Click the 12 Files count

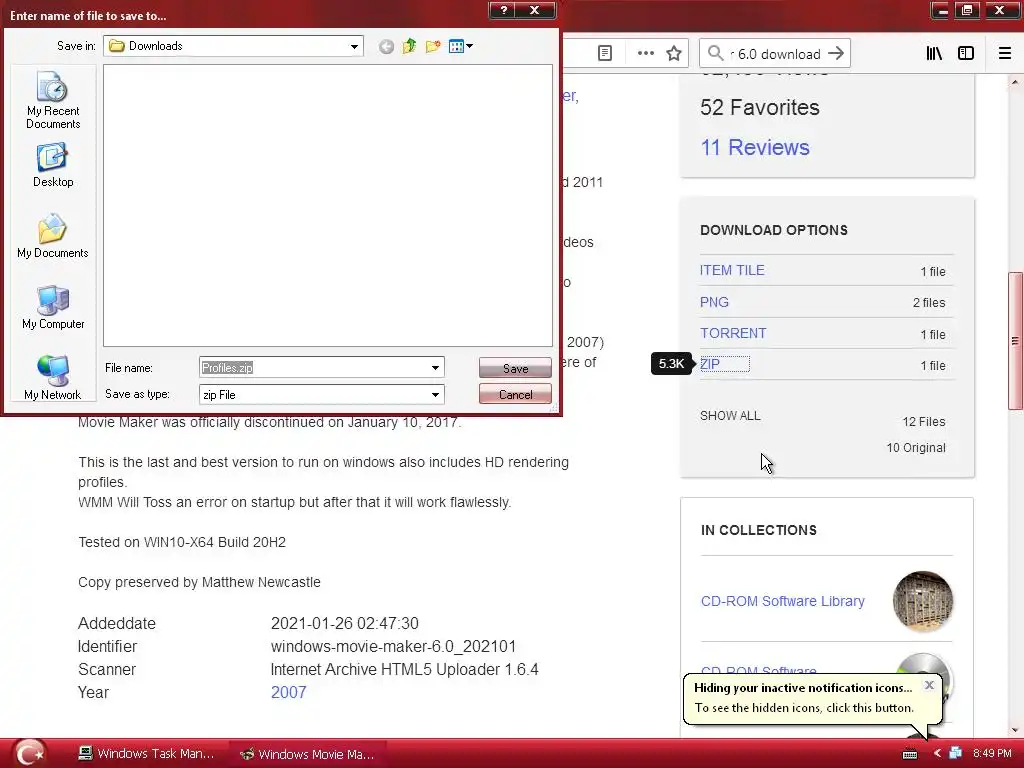click(x=923, y=422)
